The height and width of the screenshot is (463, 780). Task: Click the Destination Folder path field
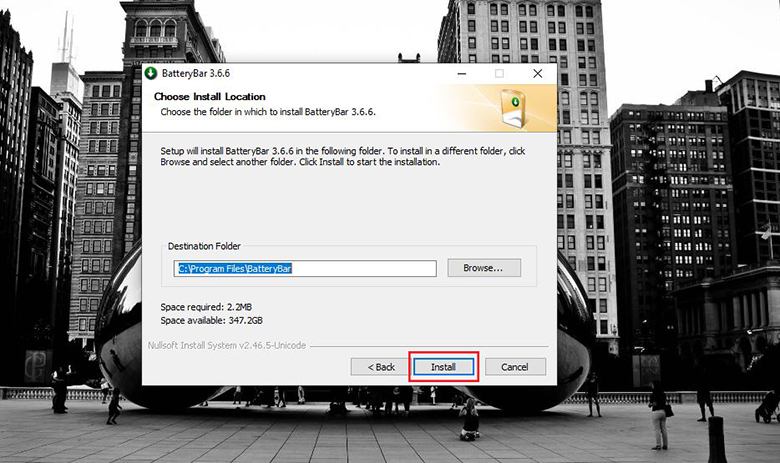coord(306,268)
